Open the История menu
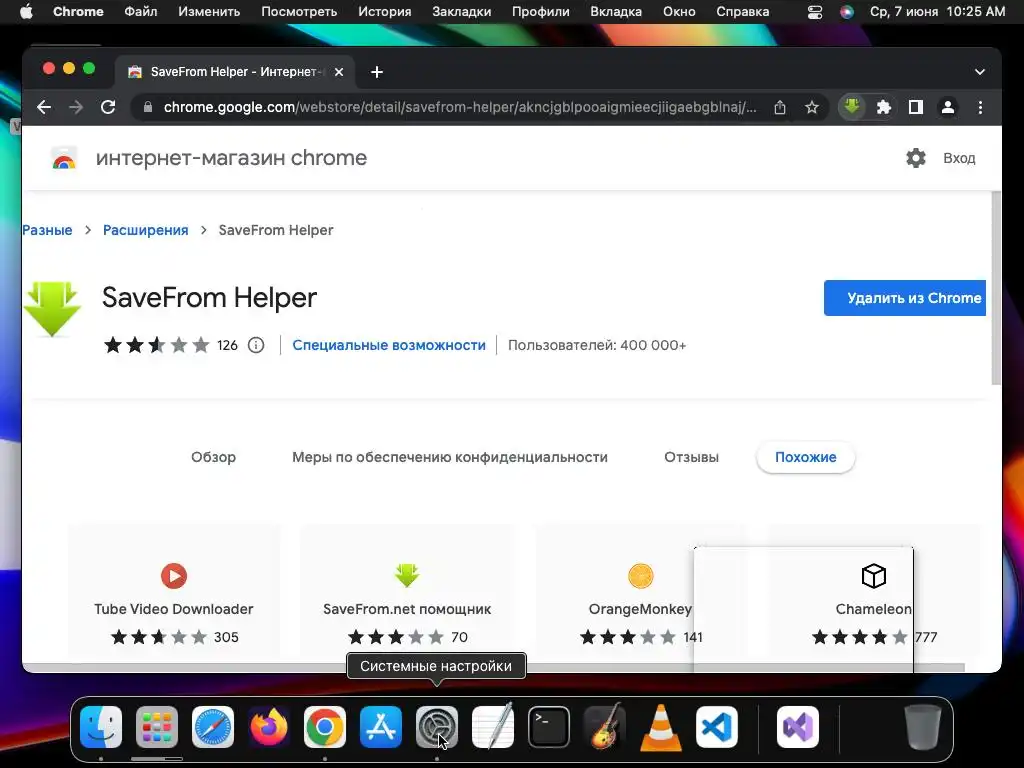Image resolution: width=1024 pixels, height=768 pixels. [x=385, y=12]
